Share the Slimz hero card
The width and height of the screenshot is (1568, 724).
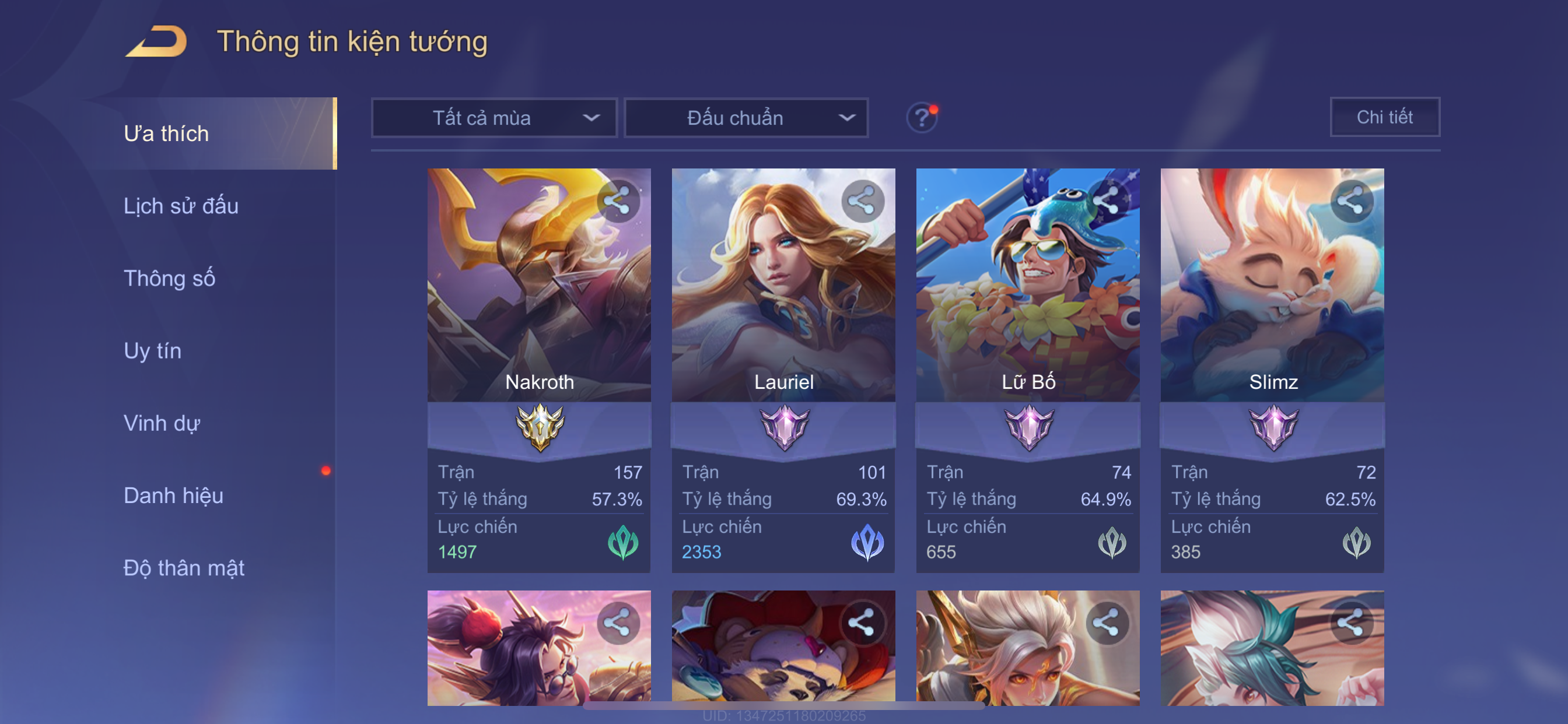click(x=1352, y=201)
